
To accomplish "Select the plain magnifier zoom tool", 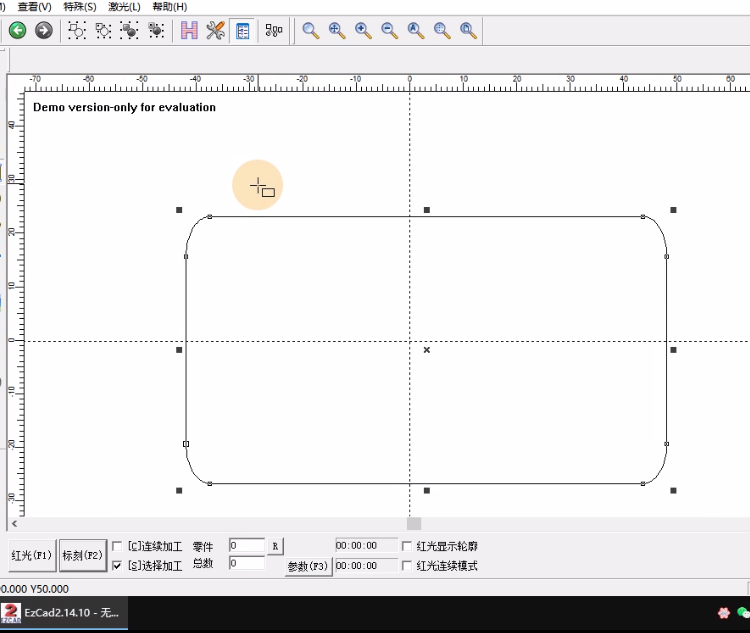I will coord(310,31).
